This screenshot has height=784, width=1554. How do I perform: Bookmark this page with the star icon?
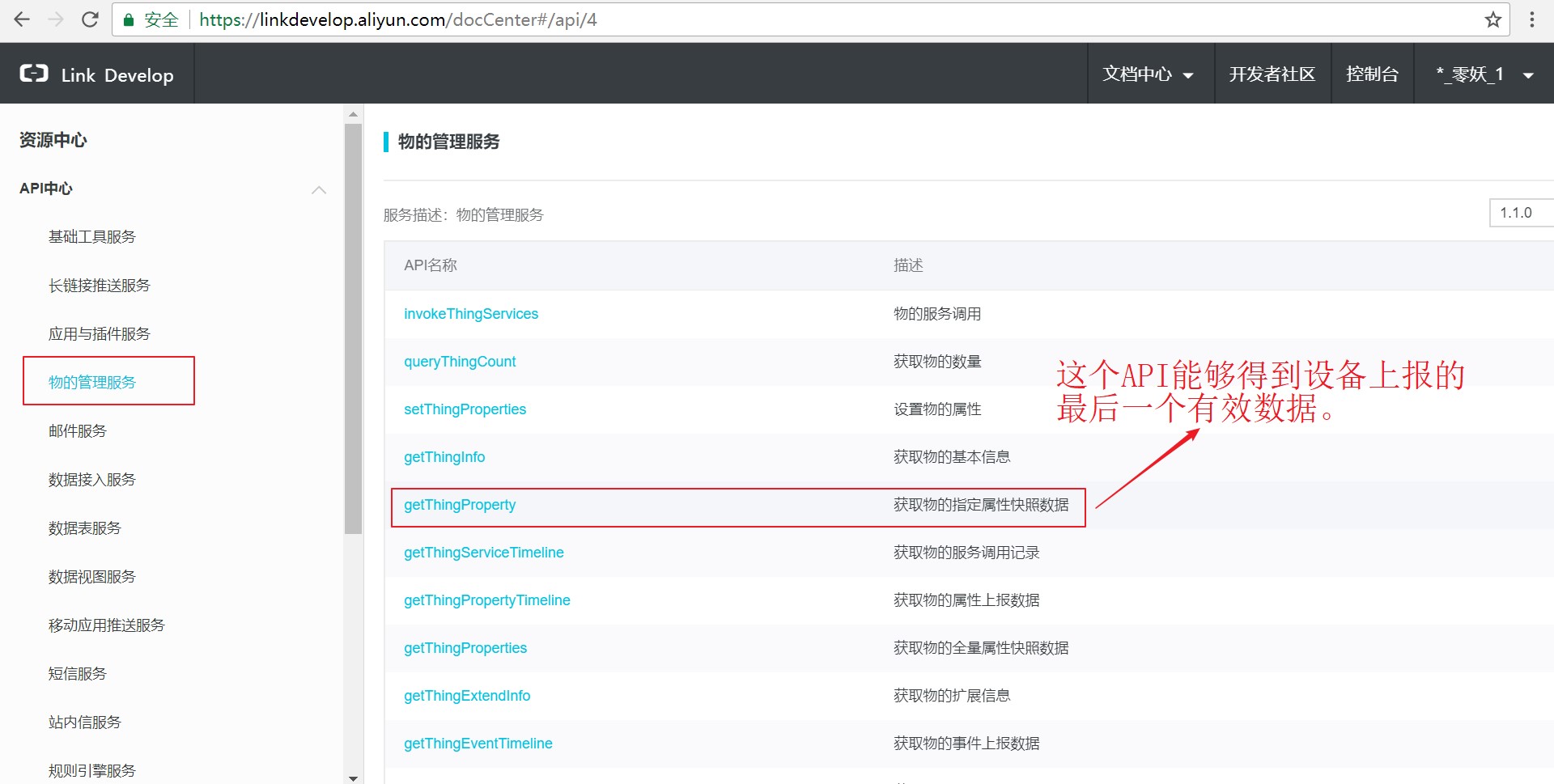click(x=1493, y=19)
